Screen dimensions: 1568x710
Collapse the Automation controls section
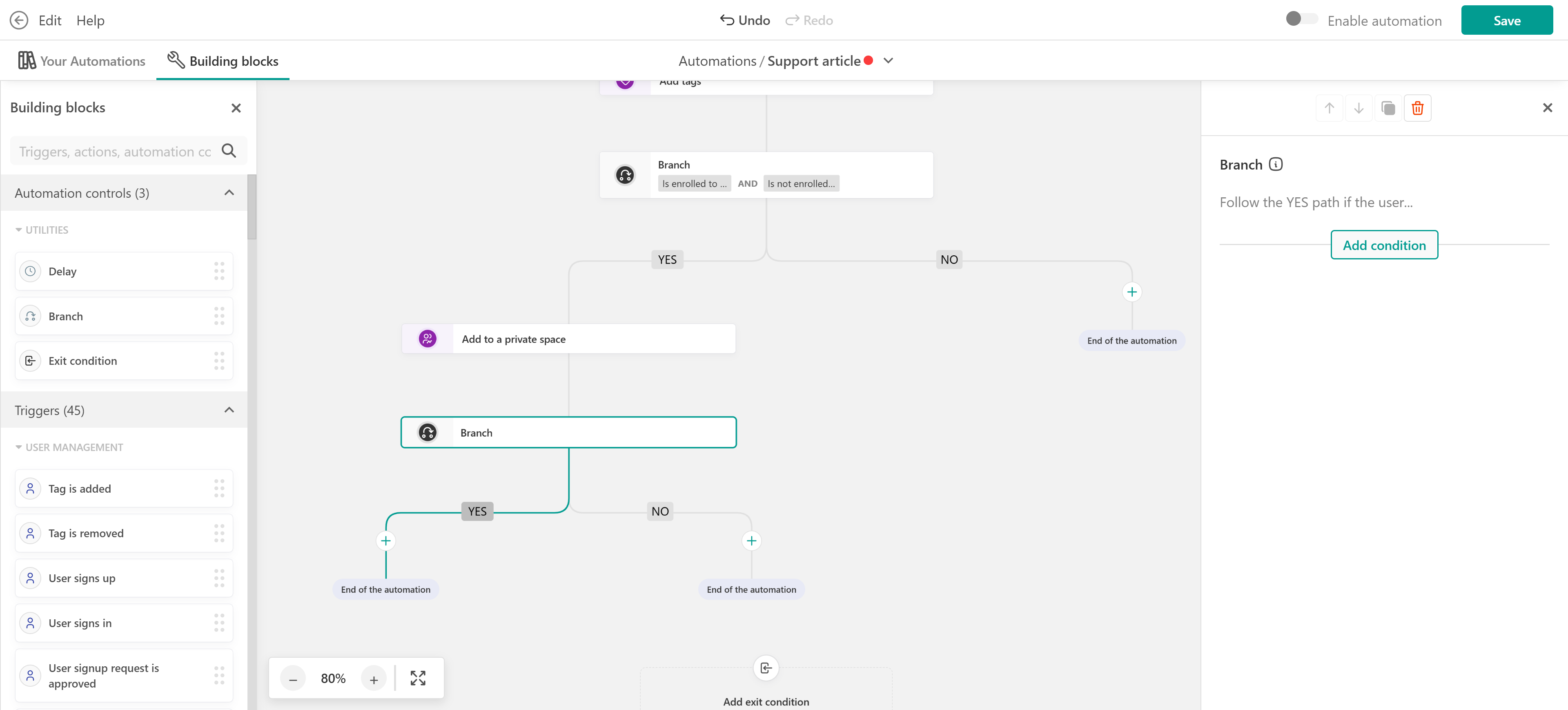click(229, 193)
